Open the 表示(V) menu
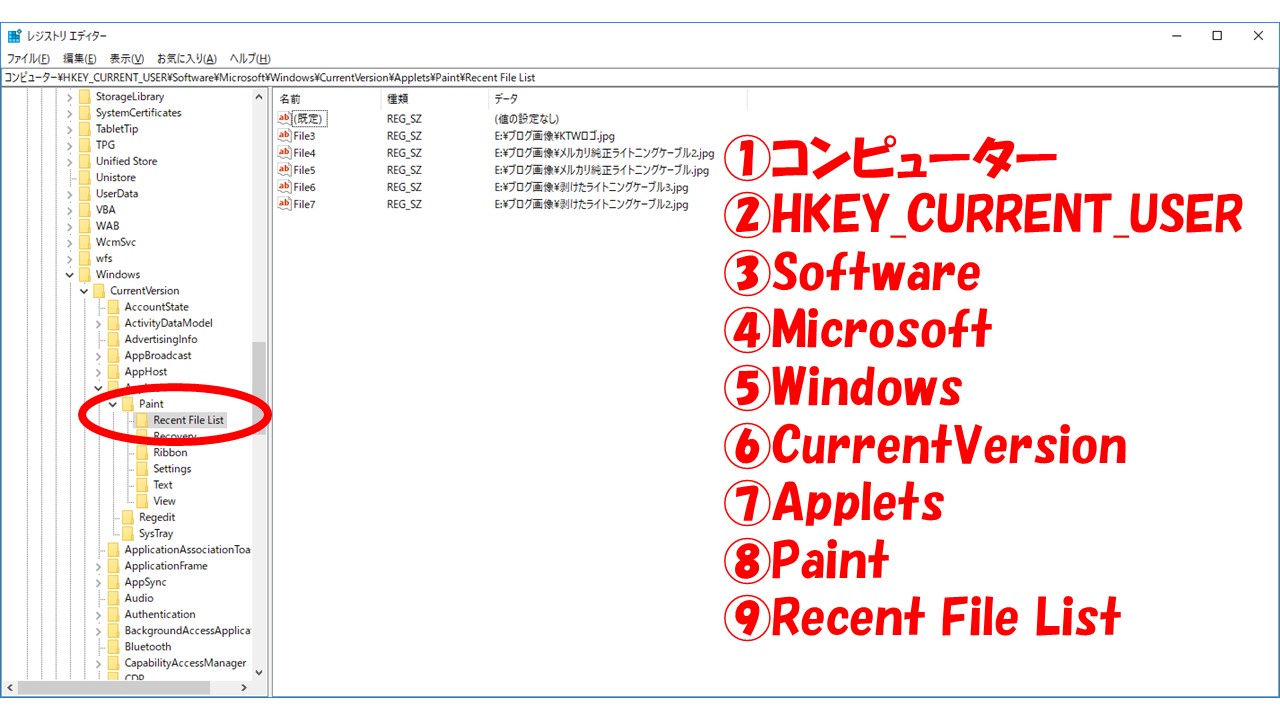The image size is (1280, 720). pyautogui.click(x=126, y=59)
